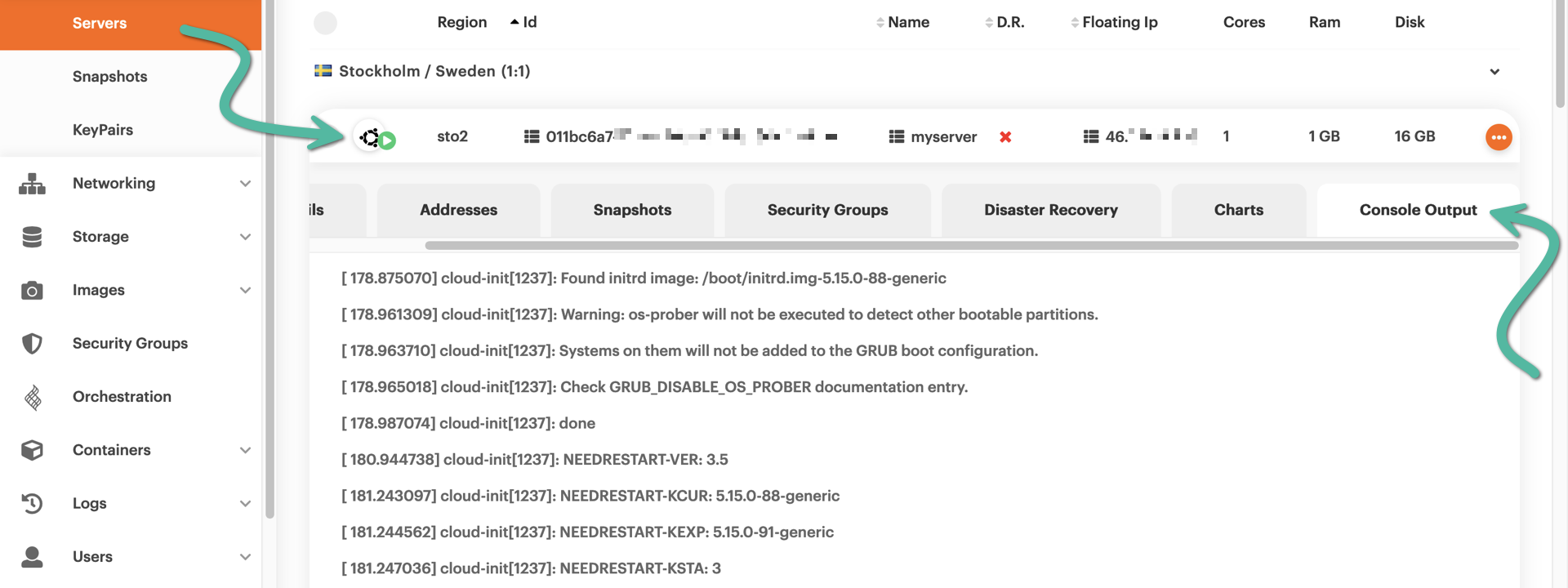Screen dimensions: 1568x588
Task: Toggle the red X disaster recovery status
Action: (1005, 137)
